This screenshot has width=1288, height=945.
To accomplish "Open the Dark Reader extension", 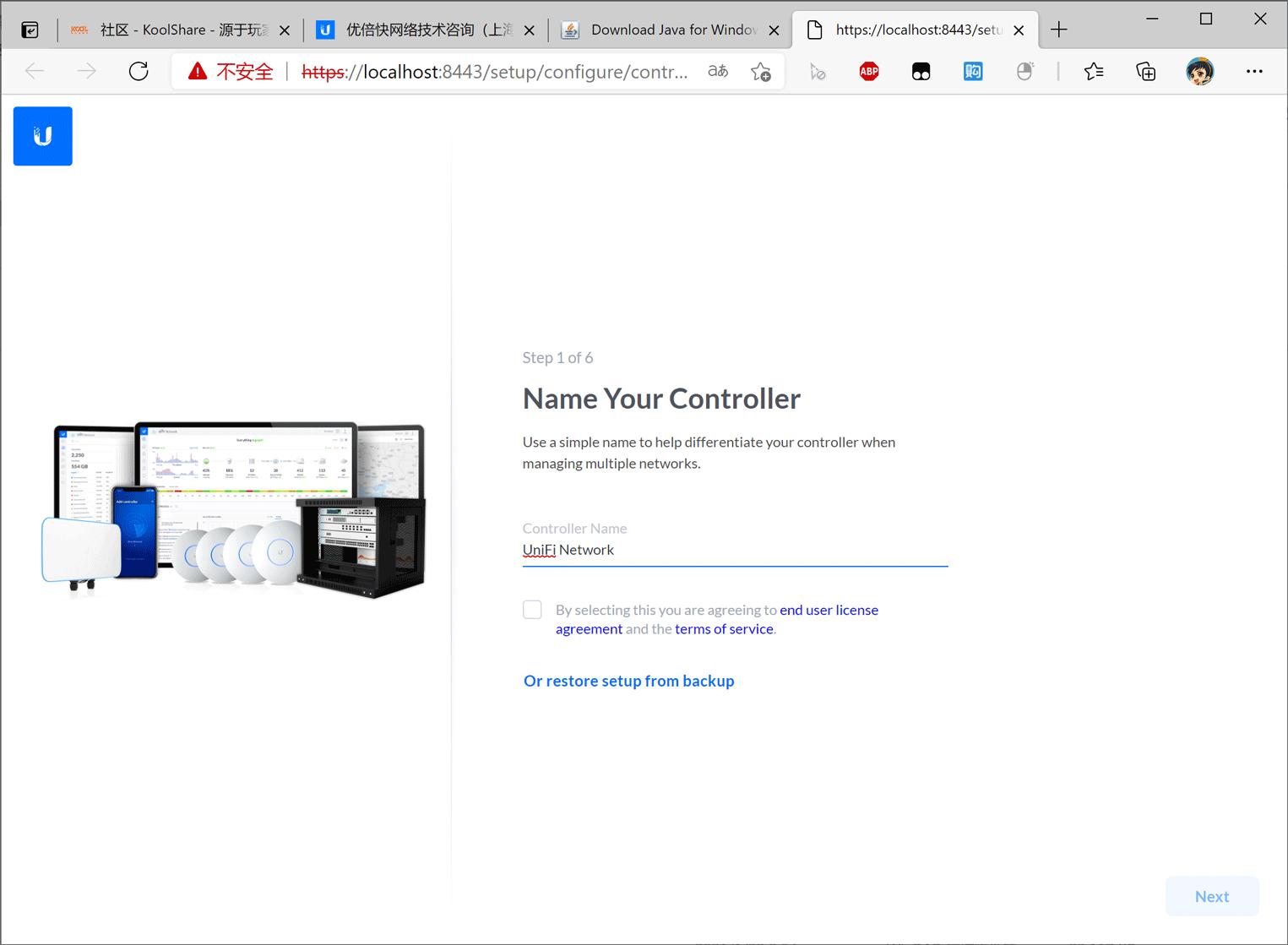I will (x=921, y=71).
